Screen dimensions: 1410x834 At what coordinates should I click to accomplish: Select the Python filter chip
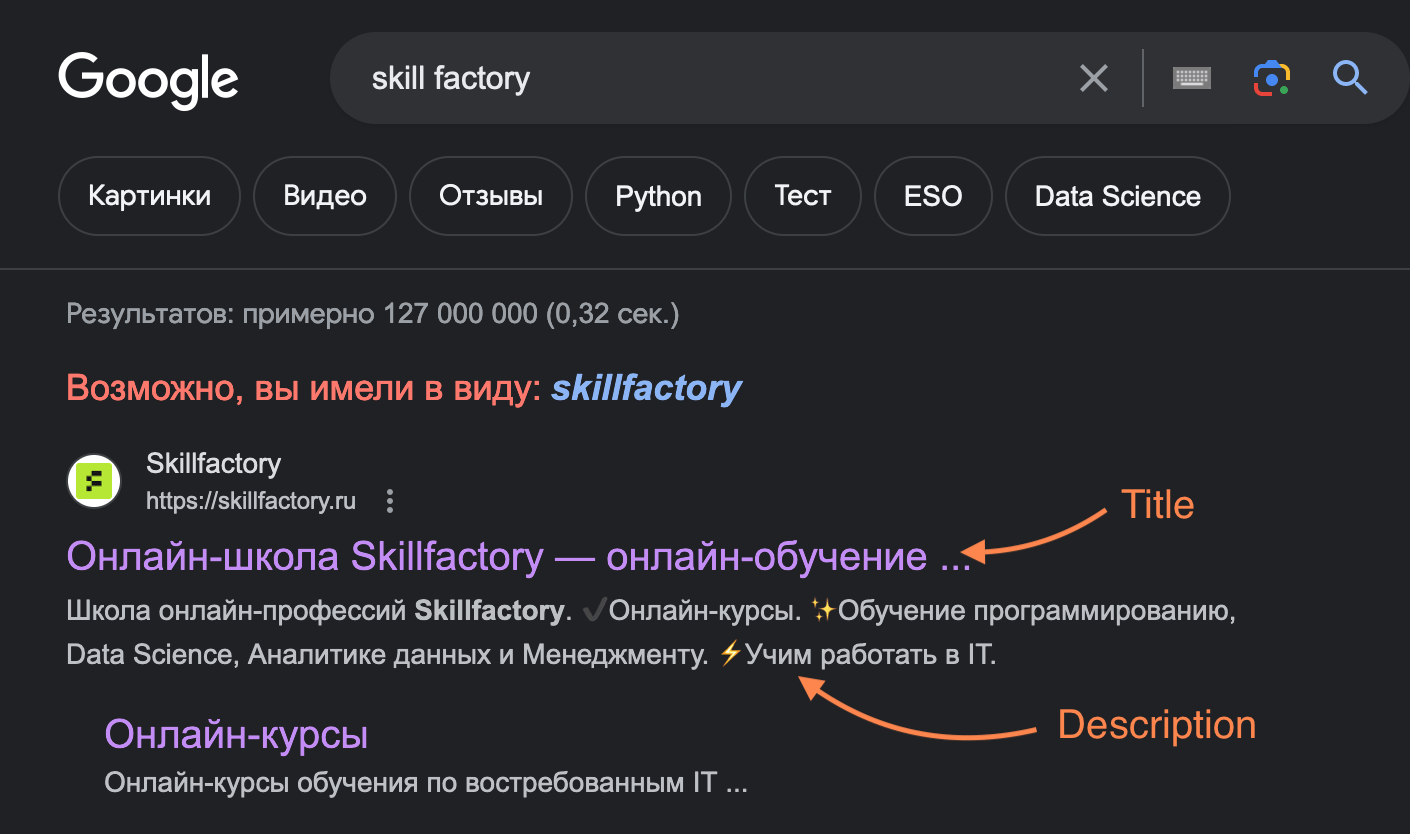pos(658,195)
